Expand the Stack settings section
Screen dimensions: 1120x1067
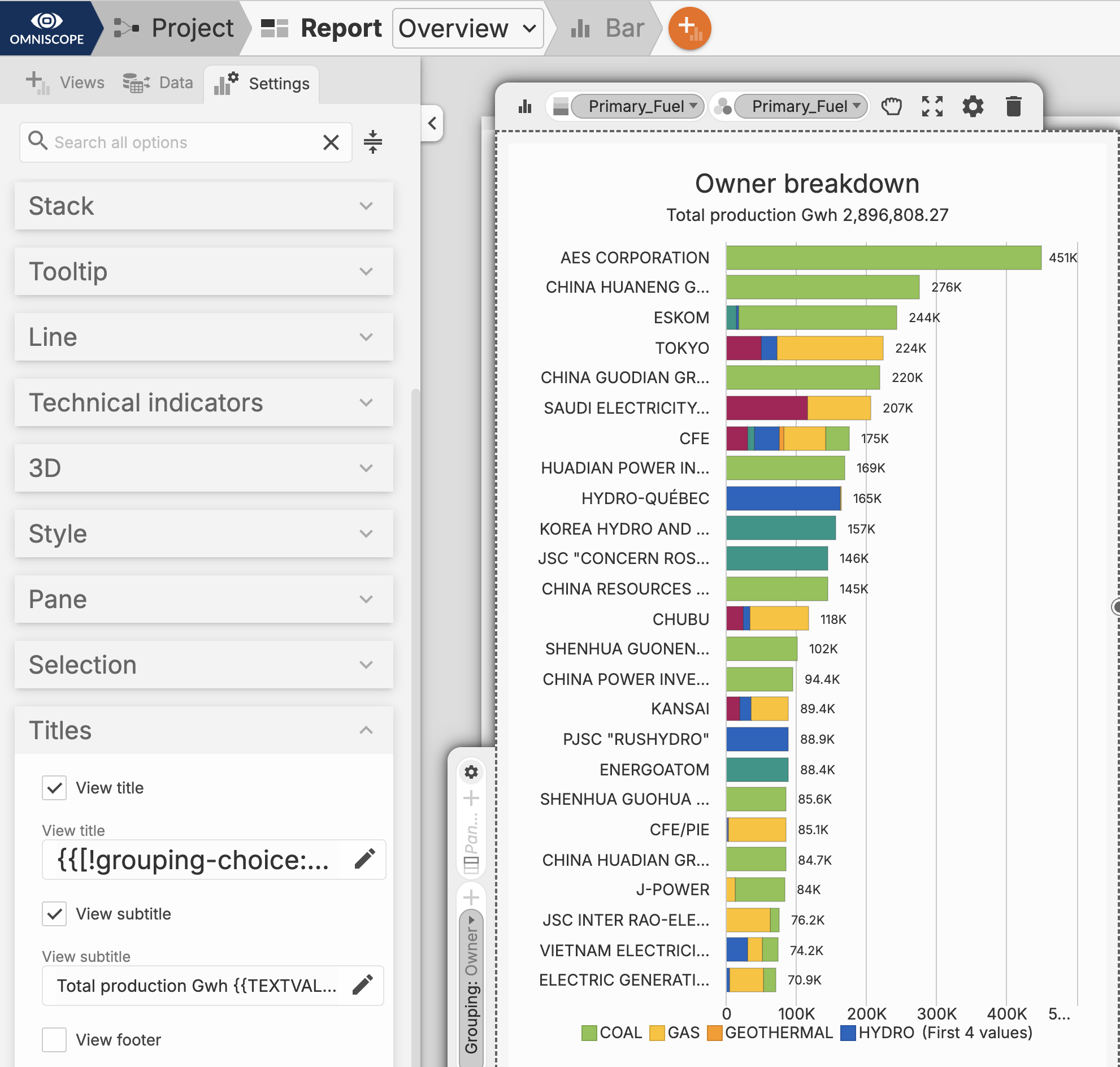203,206
